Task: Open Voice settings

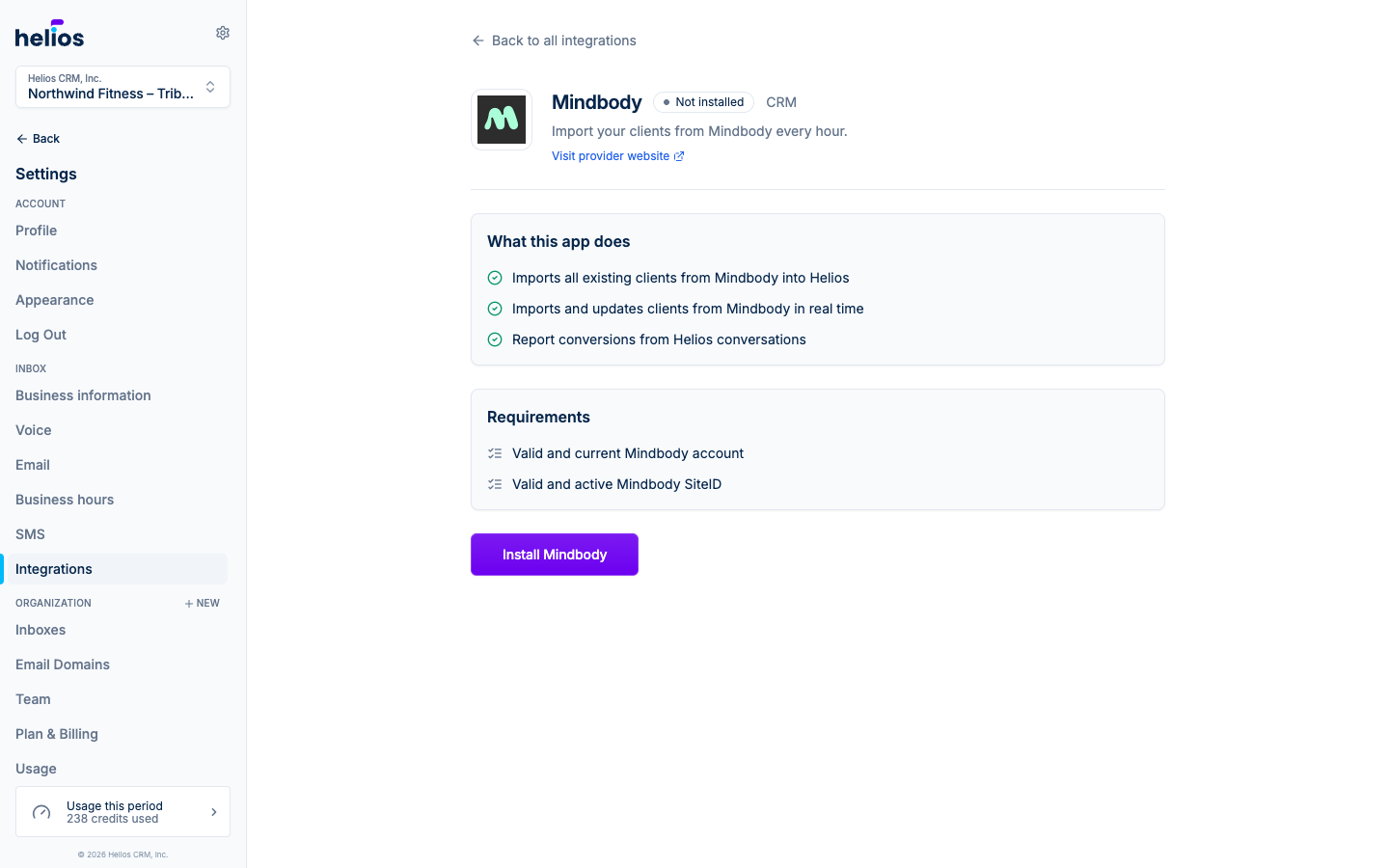Action: coord(33,430)
